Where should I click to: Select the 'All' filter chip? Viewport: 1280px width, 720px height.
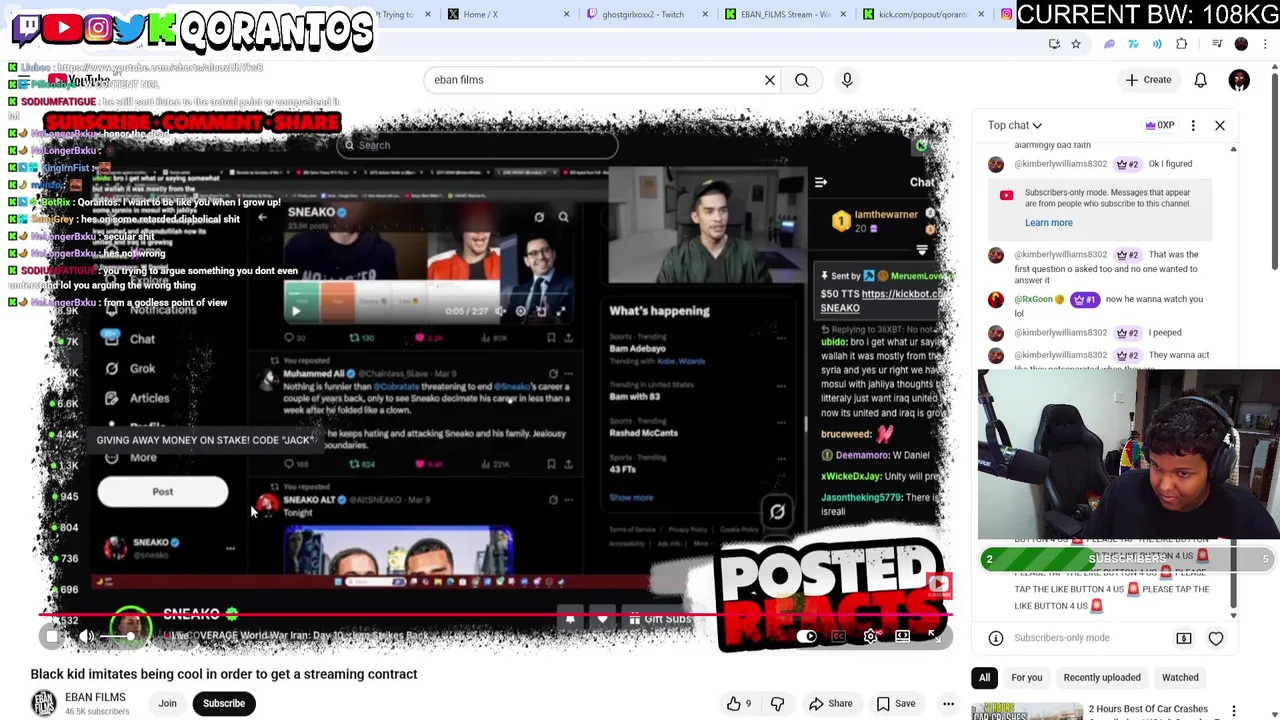pos(984,678)
